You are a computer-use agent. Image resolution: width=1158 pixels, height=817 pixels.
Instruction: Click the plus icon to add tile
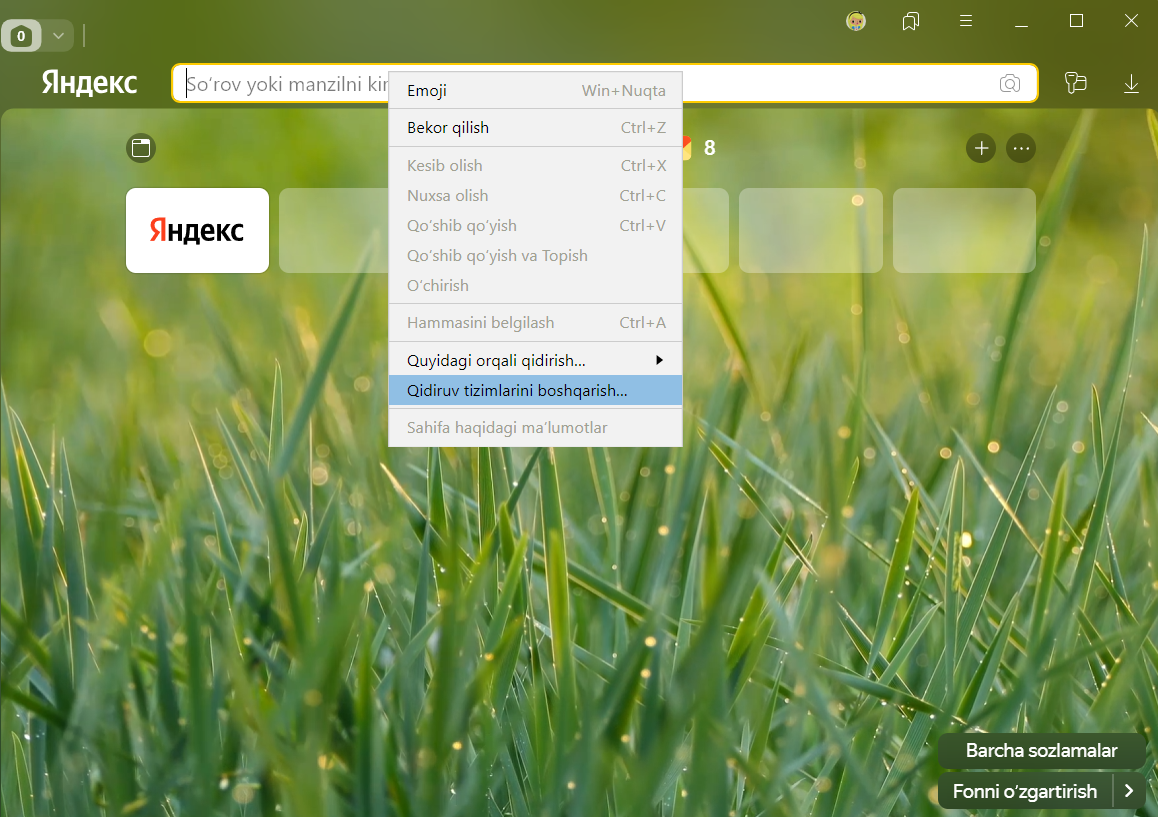pyautogui.click(x=981, y=148)
